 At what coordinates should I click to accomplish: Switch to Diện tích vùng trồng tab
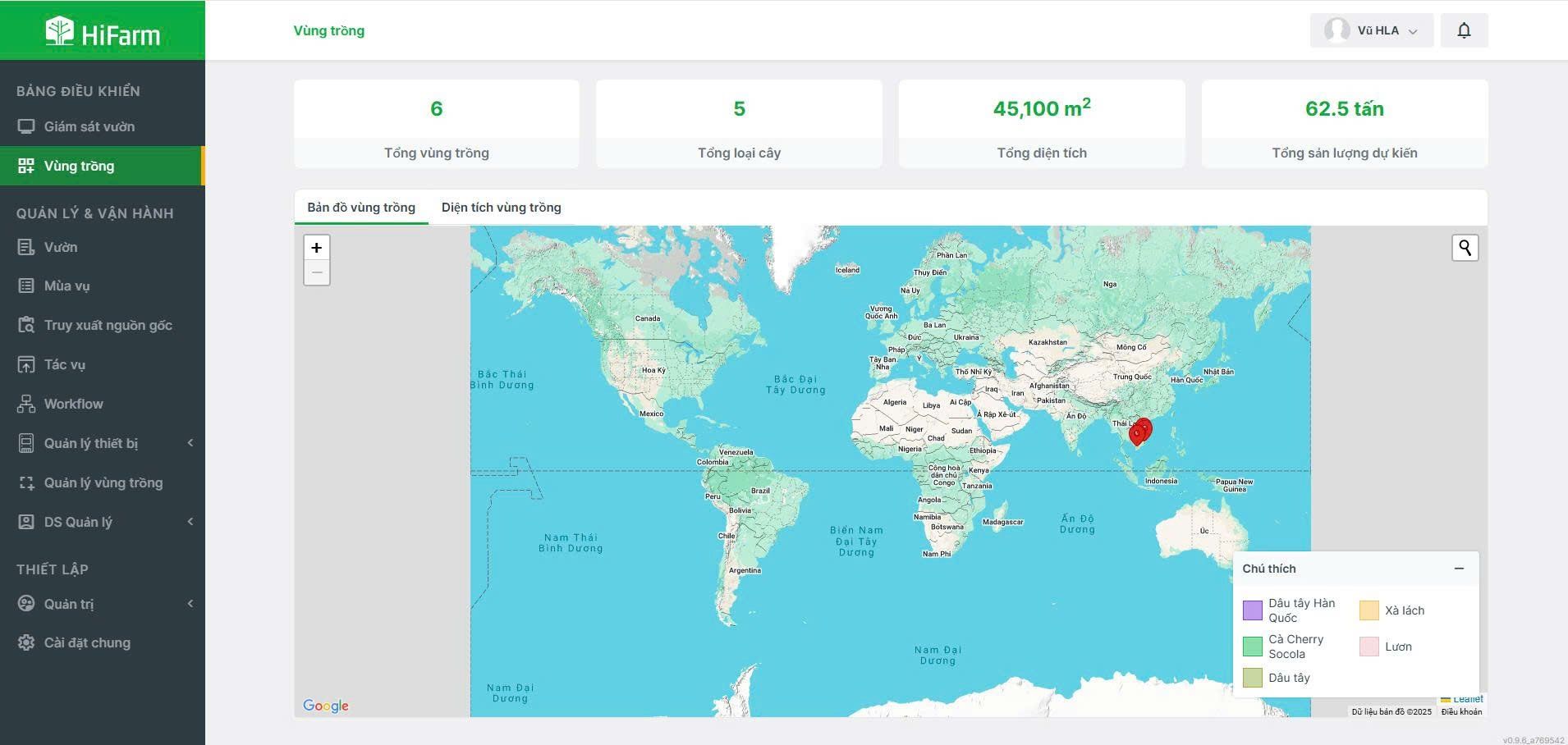pyautogui.click(x=501, y=208)
